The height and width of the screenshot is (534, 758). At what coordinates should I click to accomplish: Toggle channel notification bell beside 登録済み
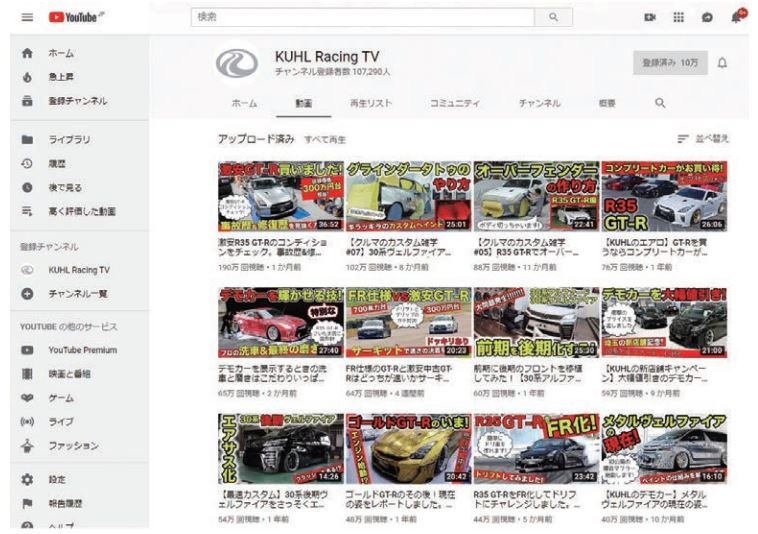pos(722,63)
